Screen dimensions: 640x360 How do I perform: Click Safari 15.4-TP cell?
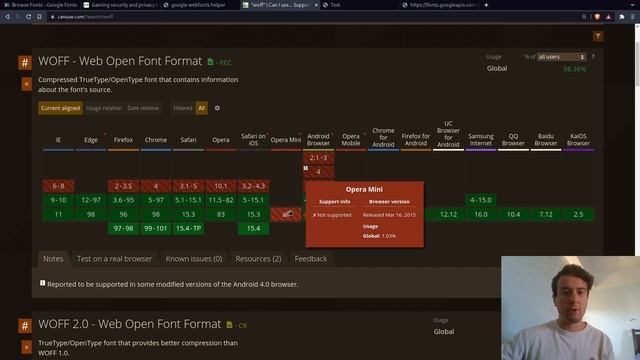[x=188, y=228]
